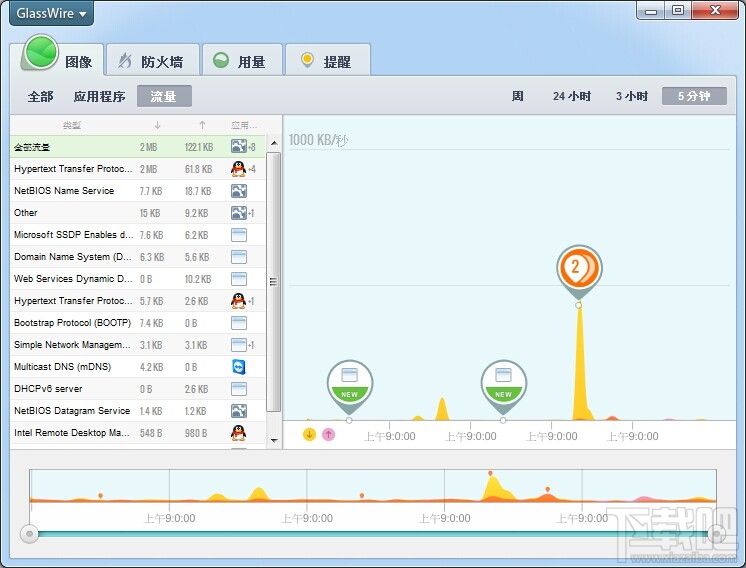
Task: Sort by the upload arrow column header
Action: [x=202, y=125]
